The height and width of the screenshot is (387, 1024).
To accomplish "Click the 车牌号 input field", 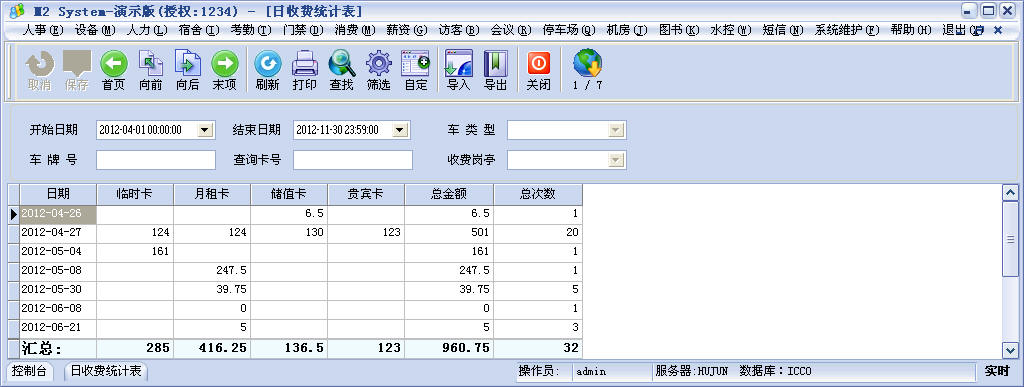I will coord(156,160).
